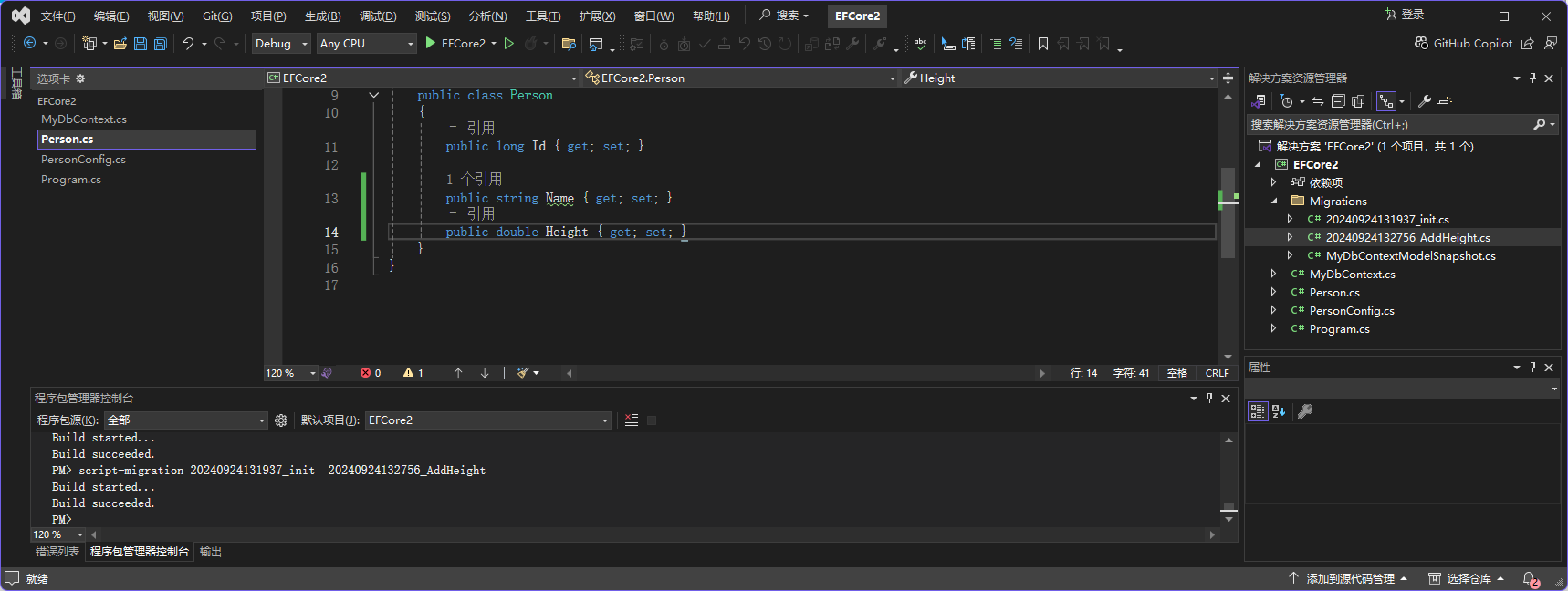Collapse all items in Solution Explorer
The height and width of the screenshot is (591, 1568).
(x=1338, y=101)
